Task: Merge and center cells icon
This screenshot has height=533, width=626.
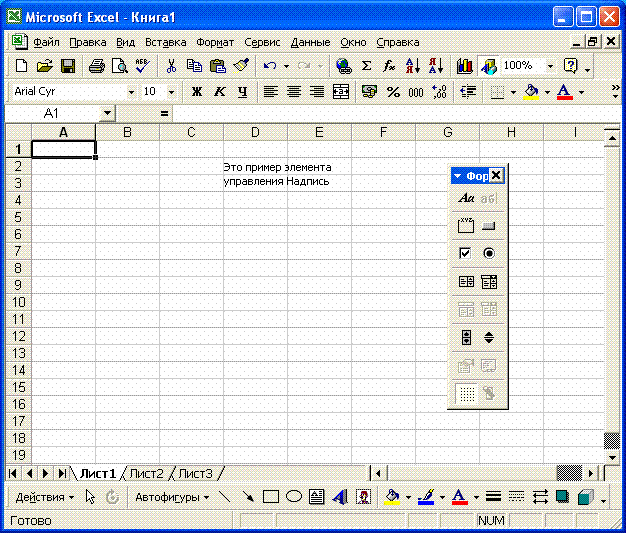Action: click(x=341, y=92)
